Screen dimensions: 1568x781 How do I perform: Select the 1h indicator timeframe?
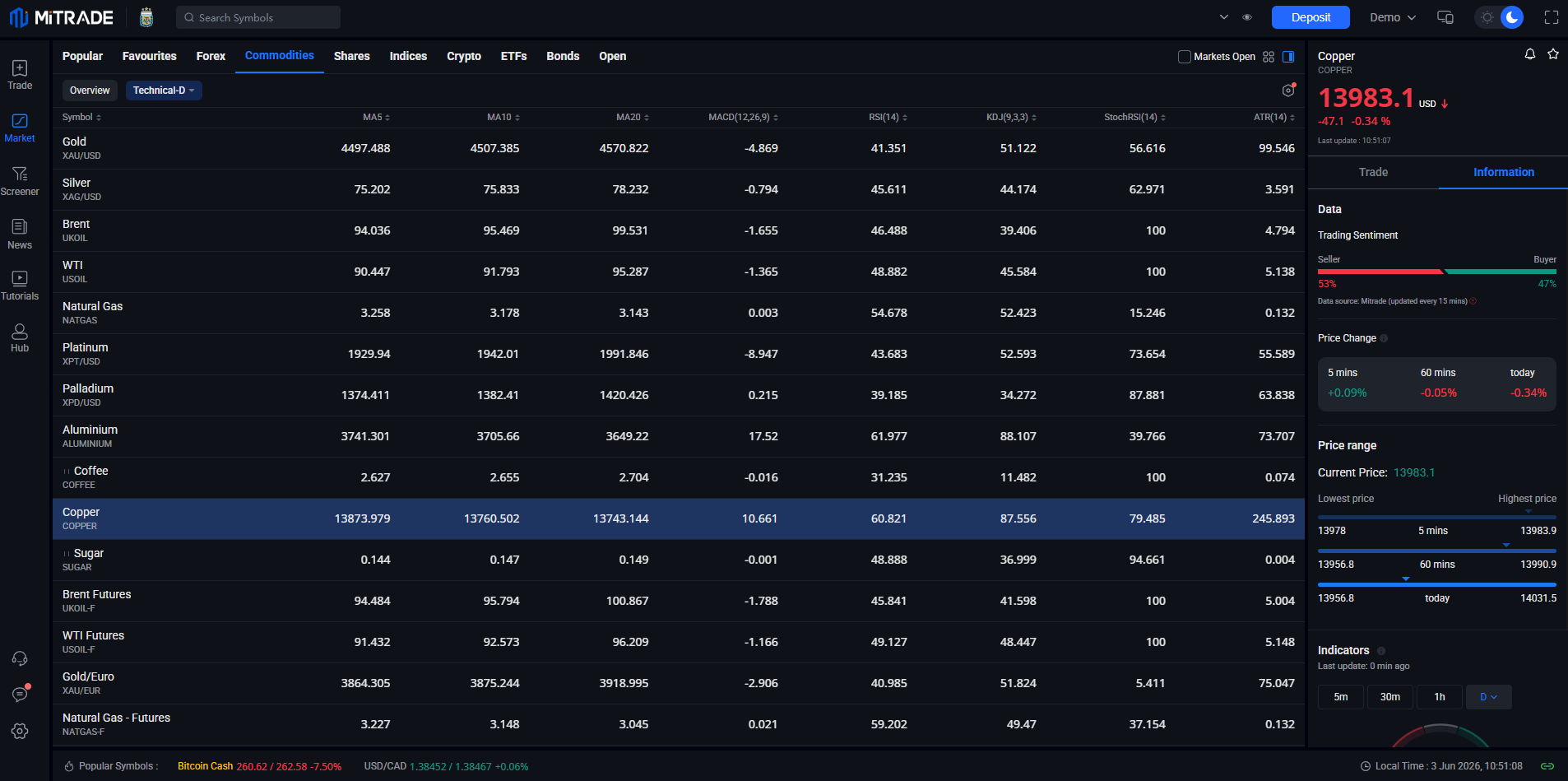(x=1440, y=697)
